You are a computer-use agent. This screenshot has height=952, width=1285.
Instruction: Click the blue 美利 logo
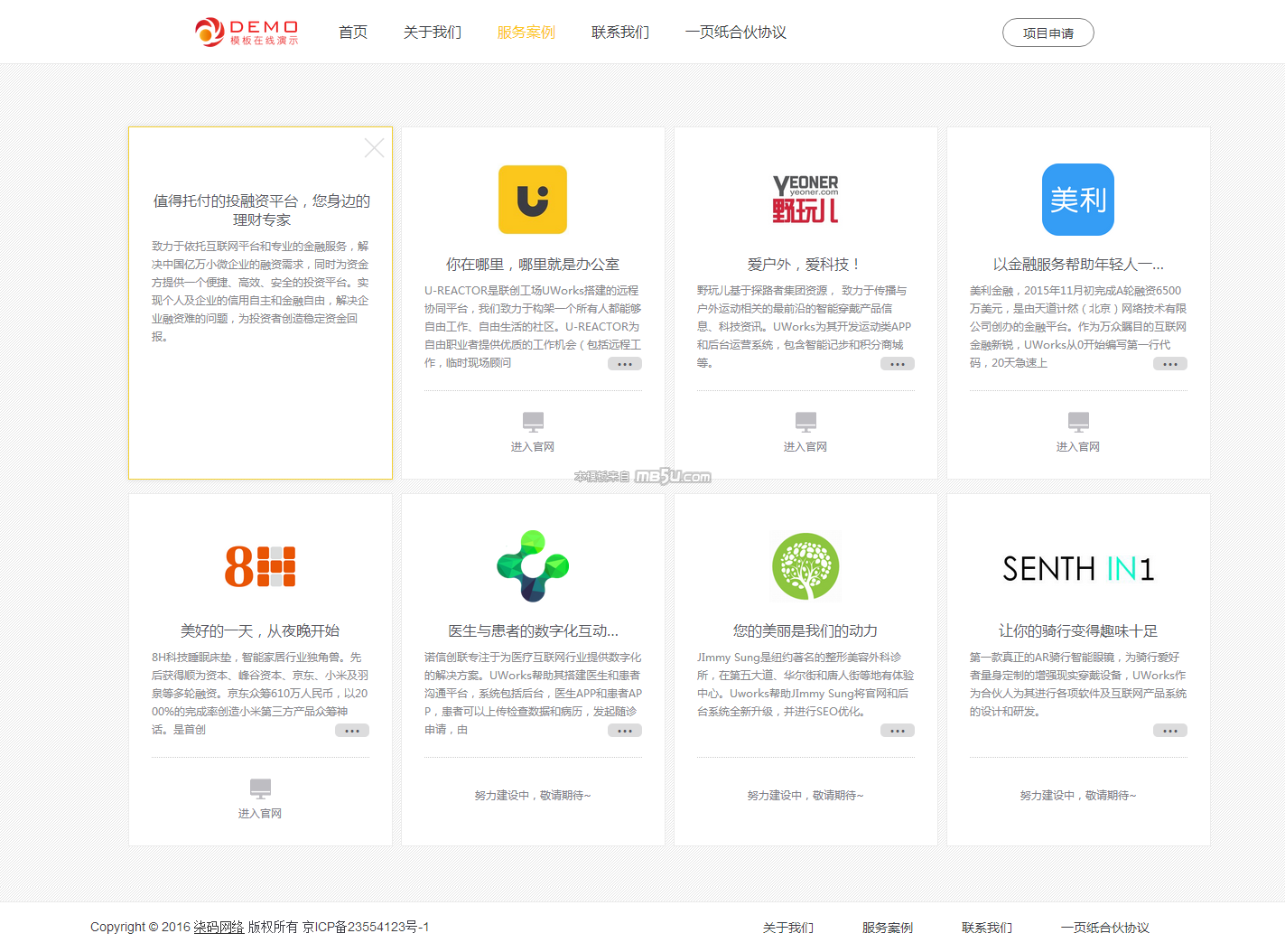tap(1077, 200)
